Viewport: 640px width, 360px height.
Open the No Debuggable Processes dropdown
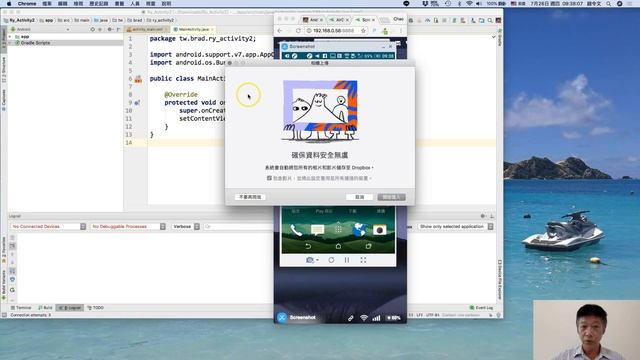[x=128, y=226]
